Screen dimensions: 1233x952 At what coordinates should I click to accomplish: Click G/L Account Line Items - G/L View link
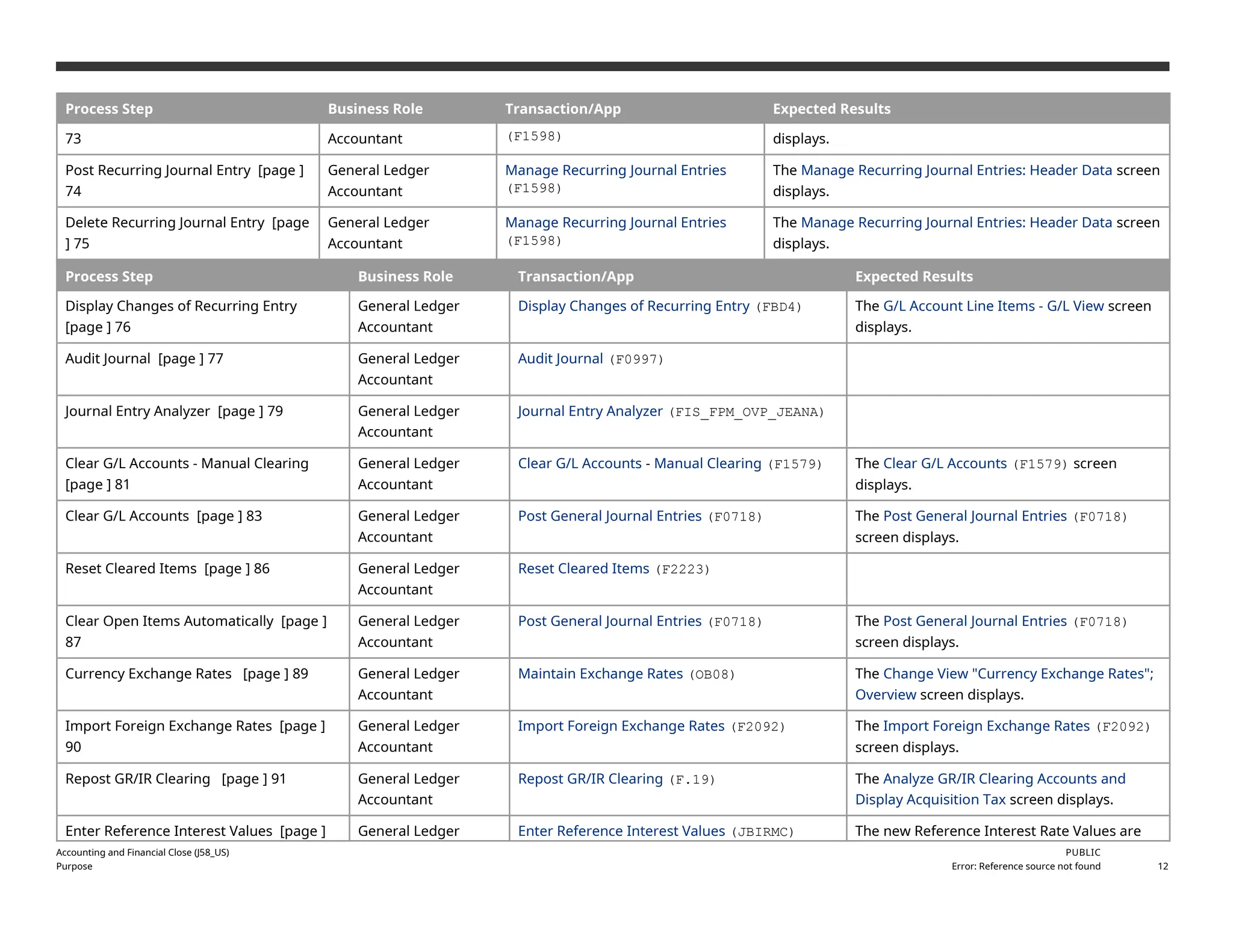click(993, 306)
